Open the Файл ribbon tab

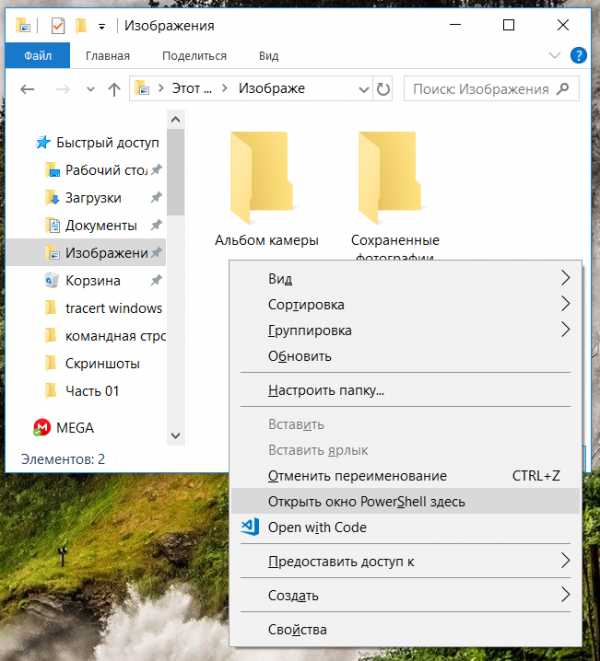coord(38,56)
